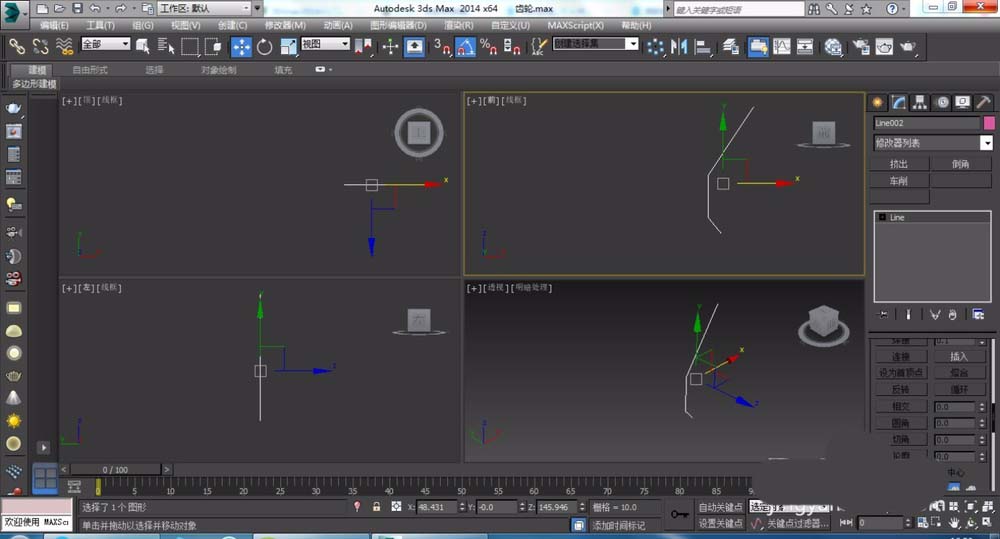The width and height of the screenshot is (1000, 539).
Task: Toggle the Angle Snap button
Action: [x=465, y=46]
